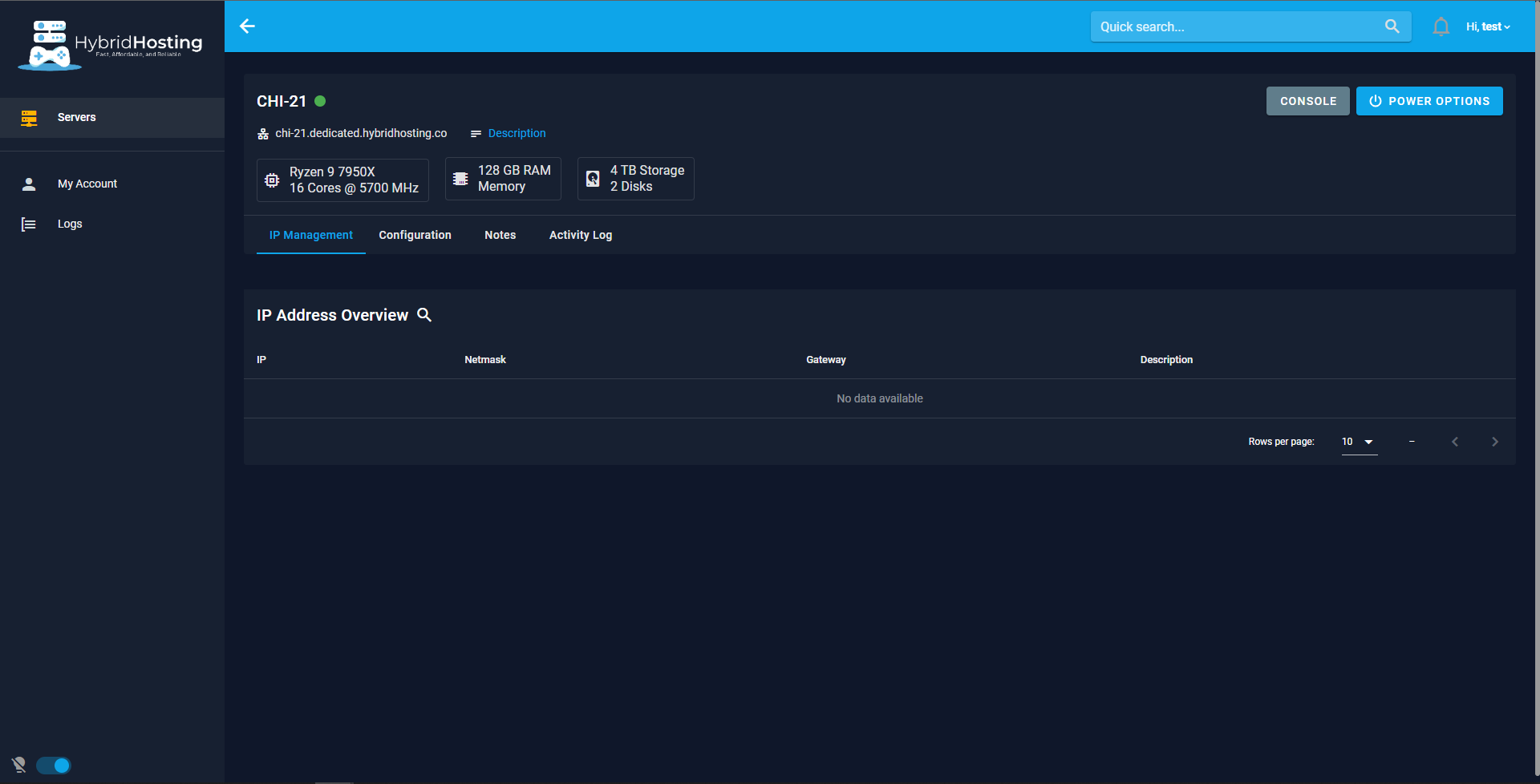The width and height of the screenshot is (1540, 784).
Task: Sort by the IP column header
Action: coord(261,360)
